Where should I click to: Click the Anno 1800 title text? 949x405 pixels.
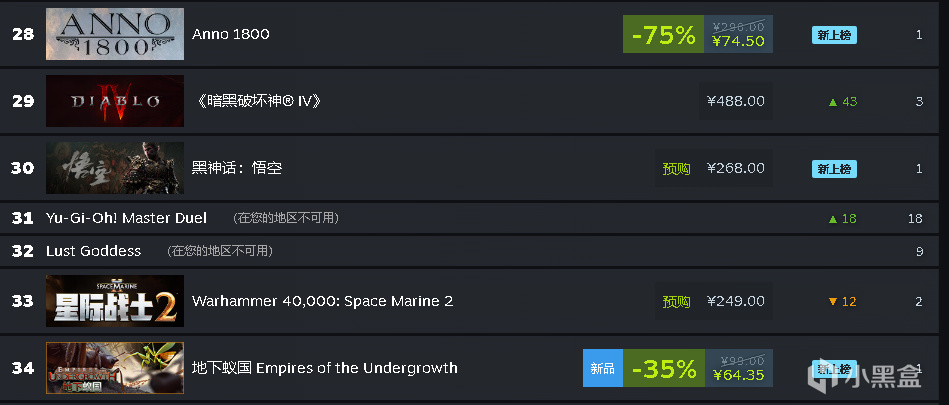click(x=231, y=34)
